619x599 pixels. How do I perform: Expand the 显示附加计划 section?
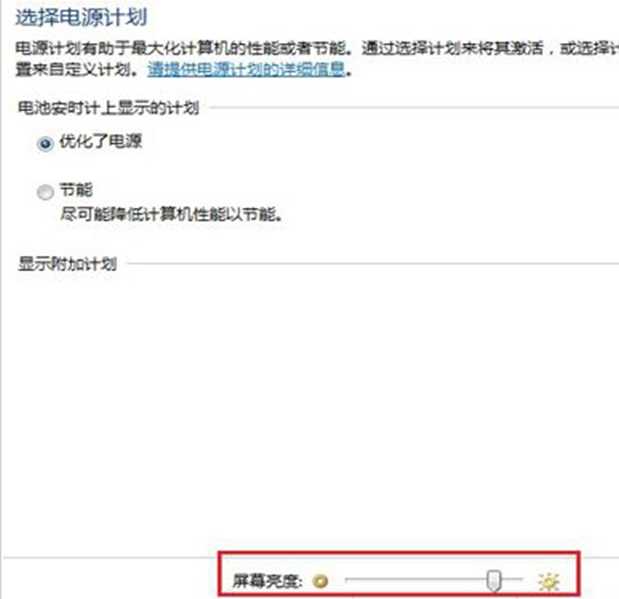pos(68,264)
